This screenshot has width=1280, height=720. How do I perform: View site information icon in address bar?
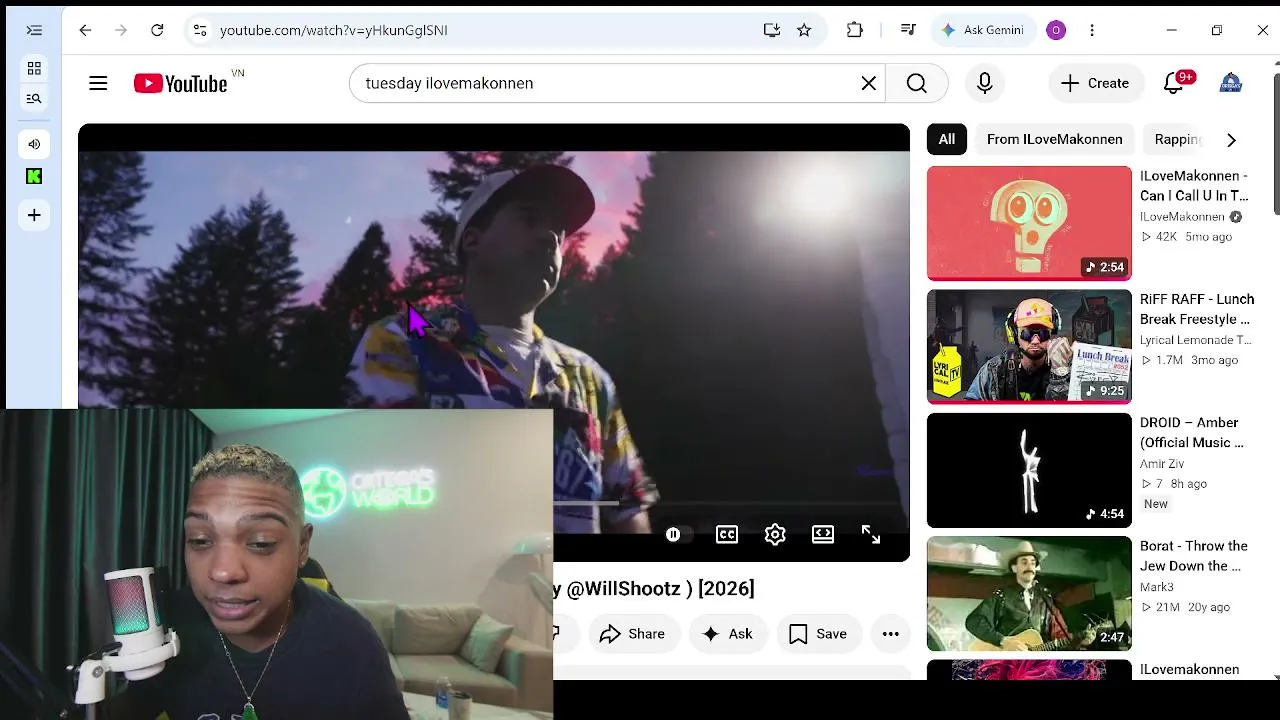[x=200, y=30]
